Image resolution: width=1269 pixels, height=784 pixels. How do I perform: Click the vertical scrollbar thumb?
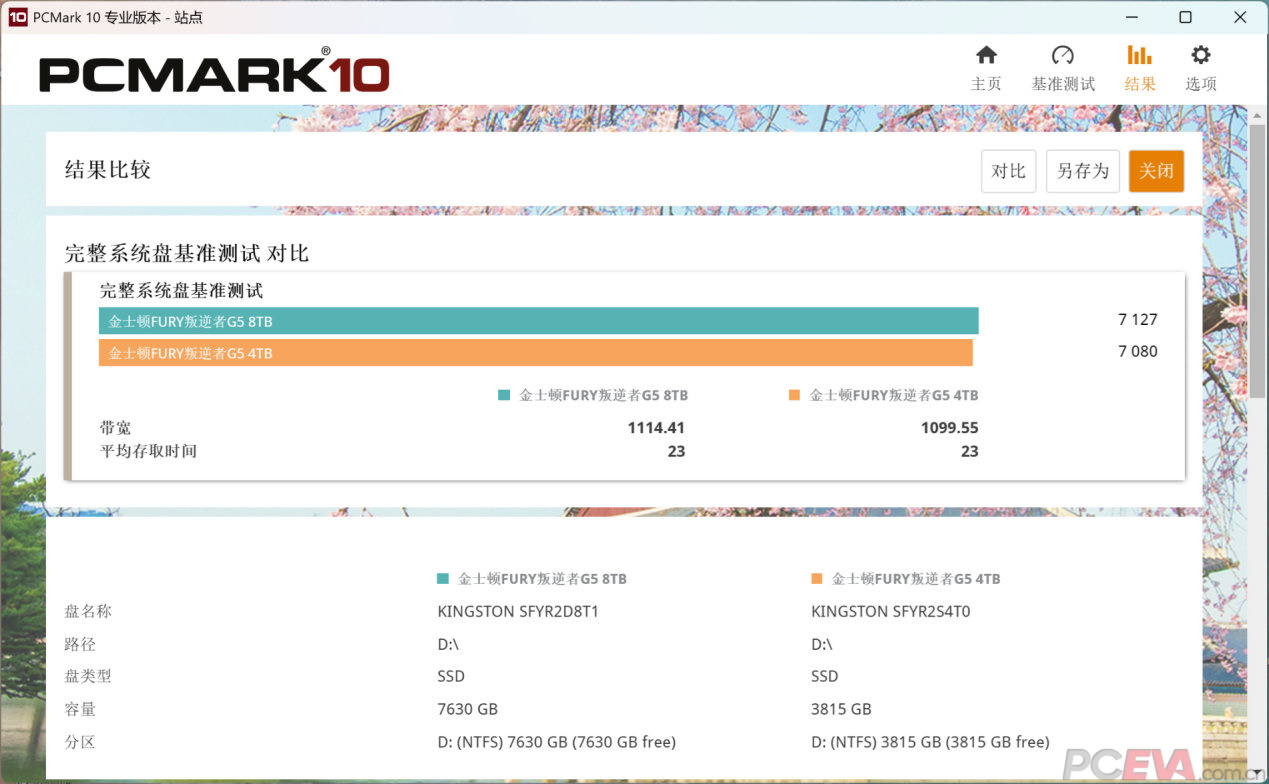[1257, 260]
